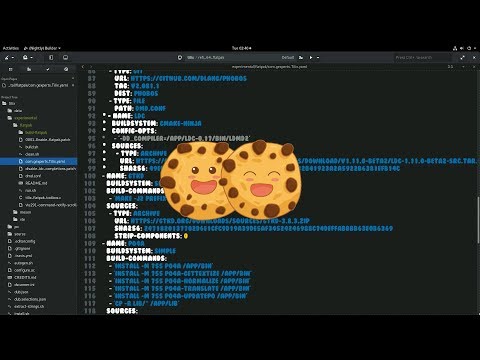Click the build project icon
Image resolution: width=480 pixels, height=360 pixels.
[301, 58]
